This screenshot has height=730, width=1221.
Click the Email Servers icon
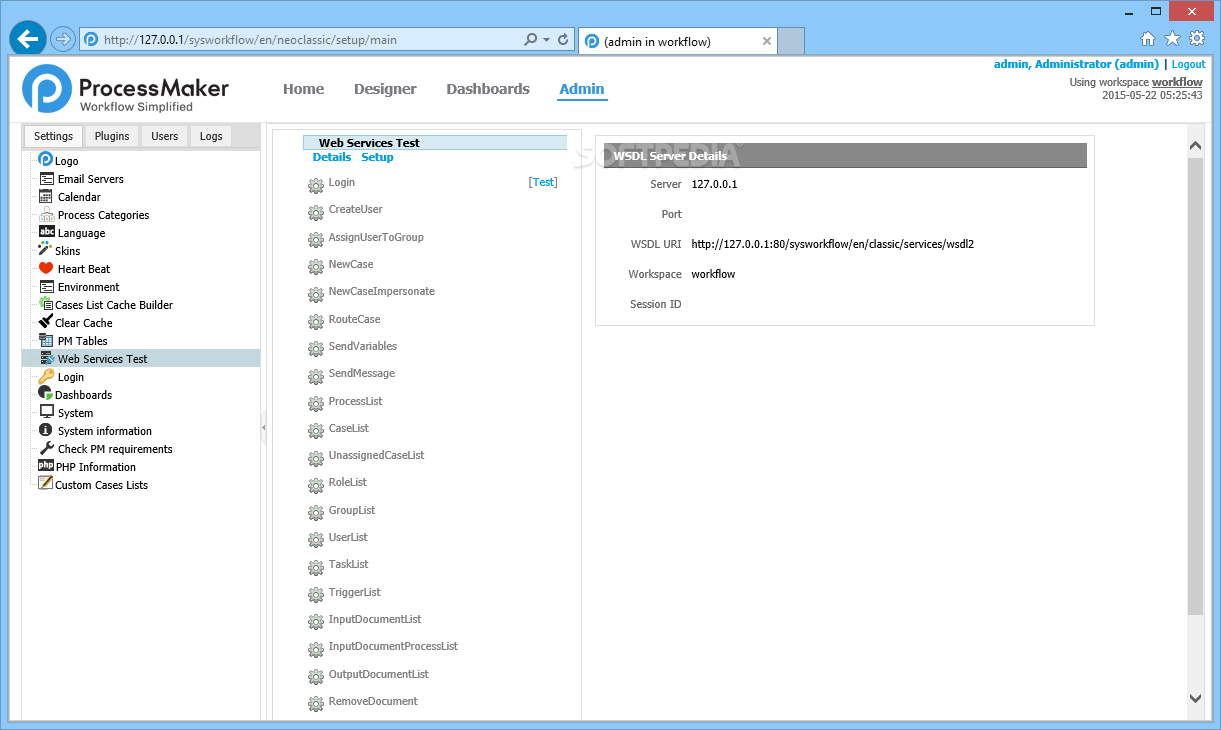click(47, 178)
